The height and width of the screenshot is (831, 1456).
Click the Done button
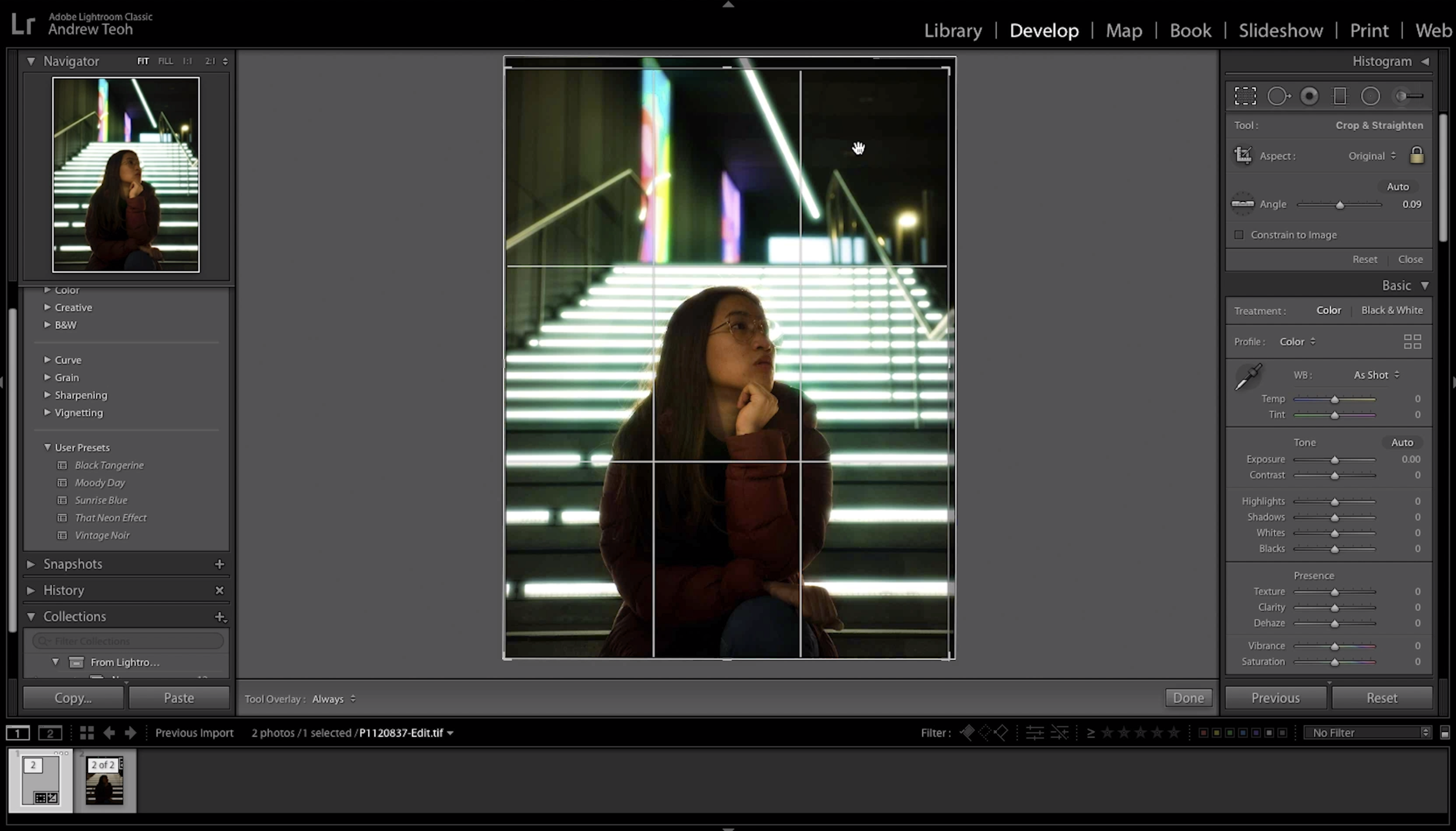pyautogui.click(x=1188, y=697)
